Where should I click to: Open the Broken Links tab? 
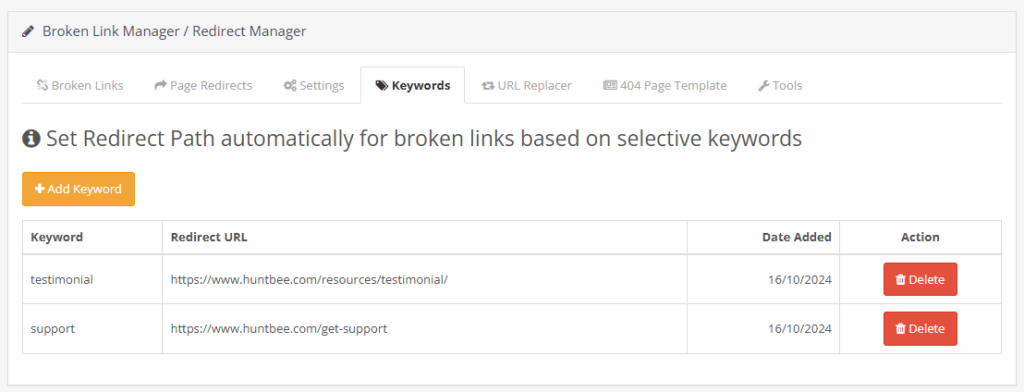tap(80, 85)
